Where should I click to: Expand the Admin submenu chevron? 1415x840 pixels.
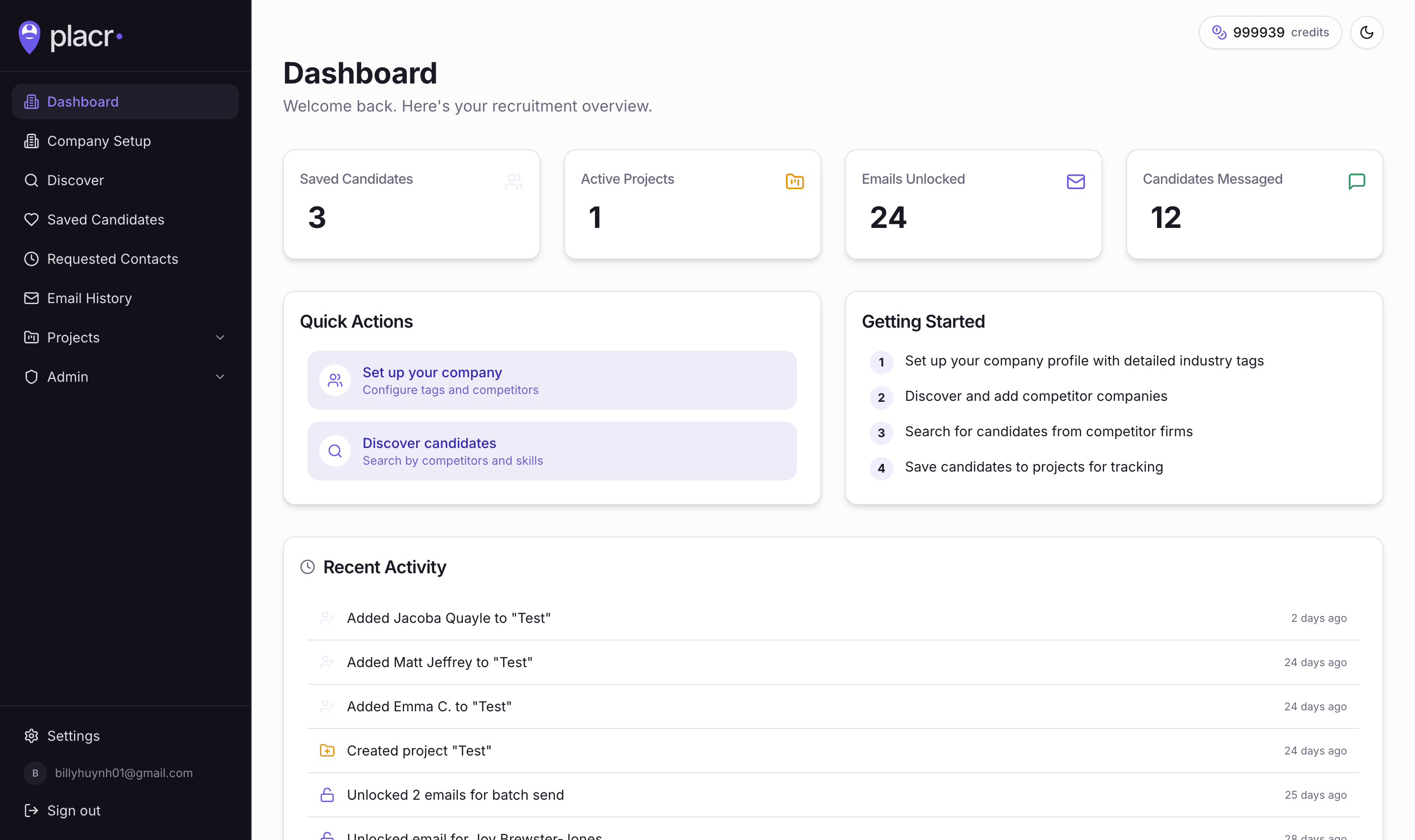(220, 377)
